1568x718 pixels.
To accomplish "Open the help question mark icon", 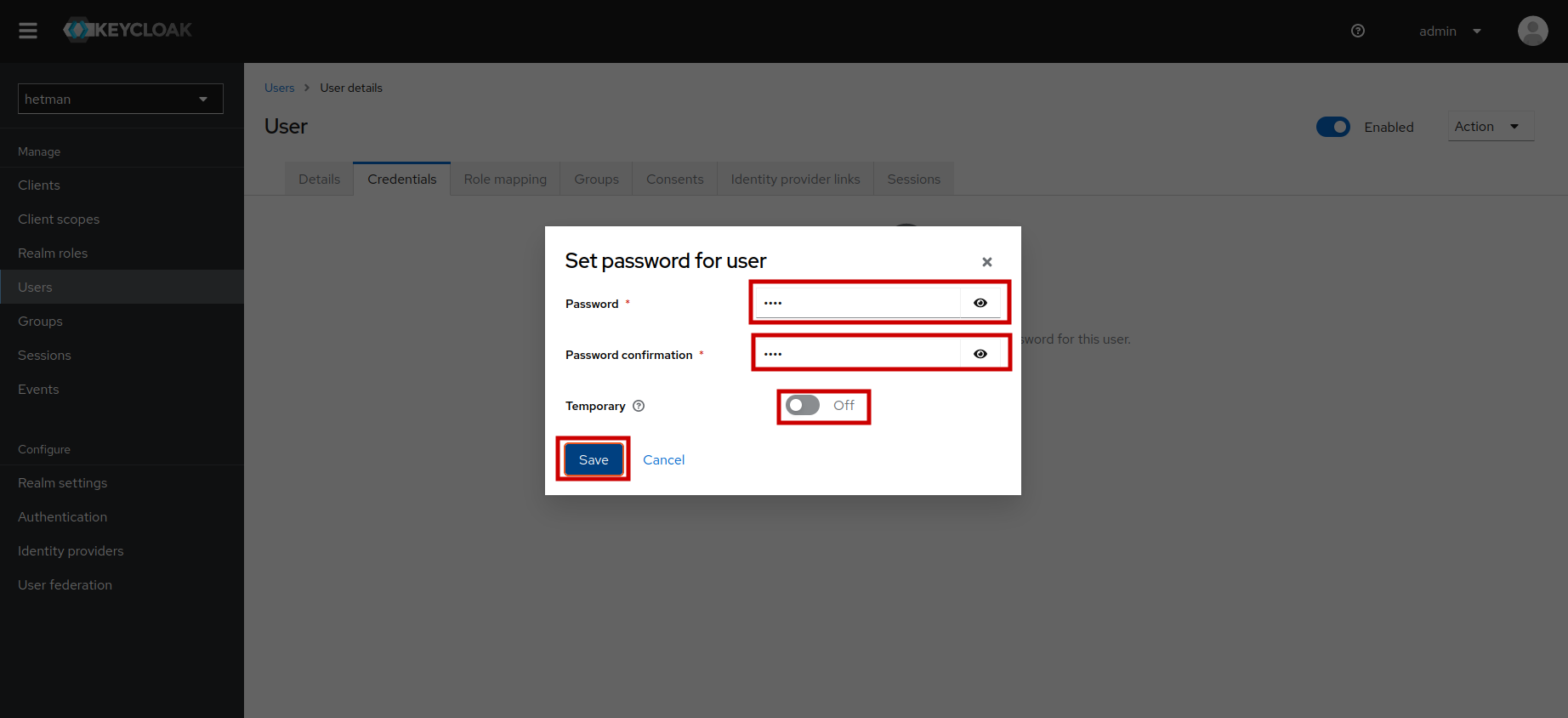I will pos(1357,31).
